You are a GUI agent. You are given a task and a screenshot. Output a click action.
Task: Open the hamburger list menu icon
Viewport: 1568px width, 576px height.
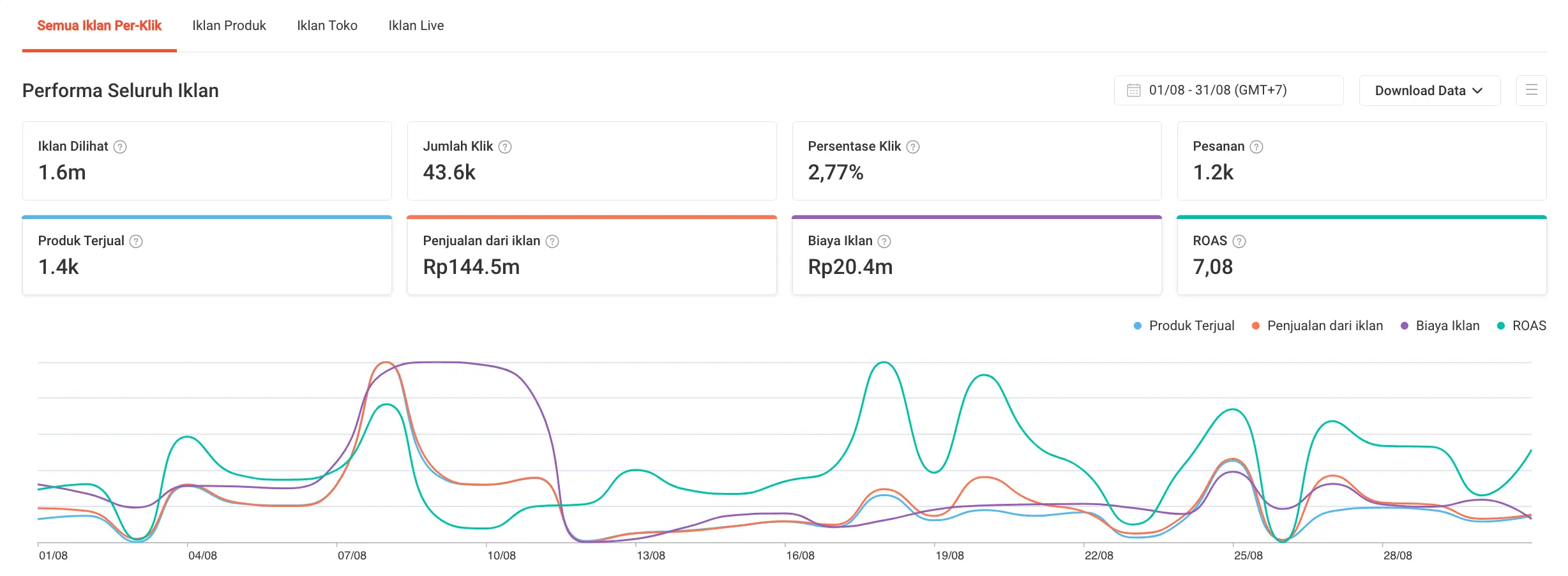(1531, 90)
